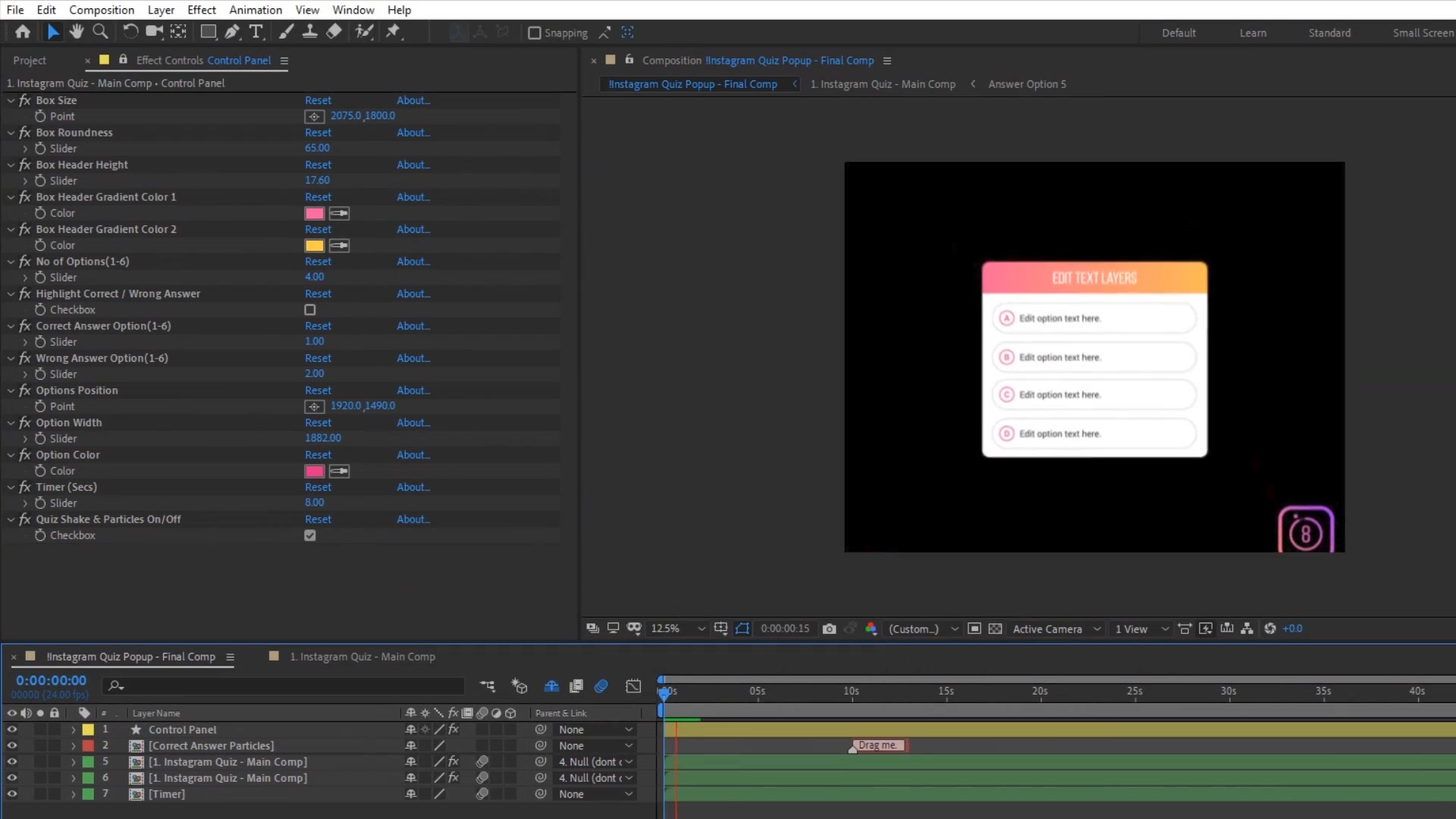The height and width of the screenshot is (819, 1456).
Task: Open the Composition Mini-Flowchart icon
Action: 488,686
